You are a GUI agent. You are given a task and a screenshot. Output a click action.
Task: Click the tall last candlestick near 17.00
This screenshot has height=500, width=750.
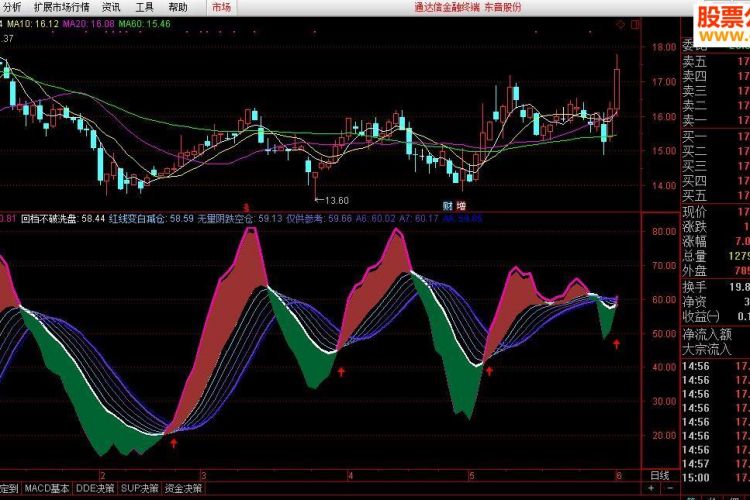tap(617, 89)
